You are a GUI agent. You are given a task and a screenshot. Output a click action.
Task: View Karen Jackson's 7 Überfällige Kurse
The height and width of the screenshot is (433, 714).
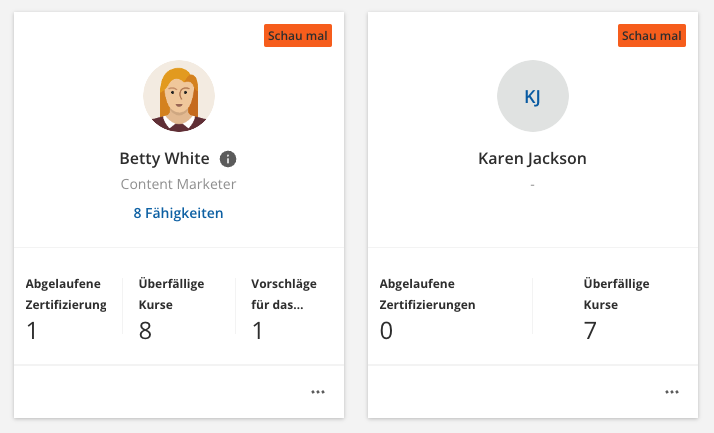pos(617,309)
